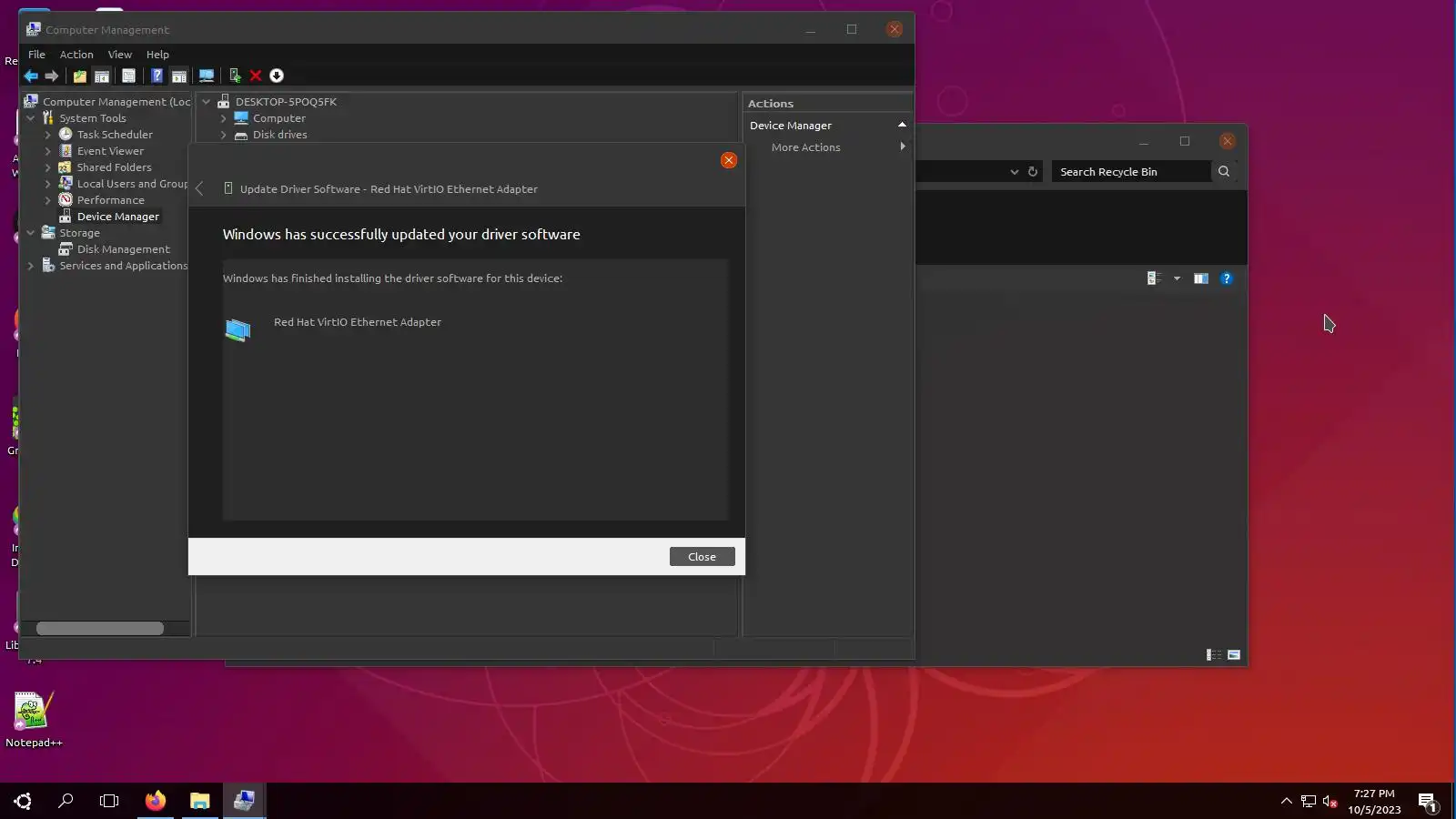Open Firefox from the taskbar
This screenshot has height=819, width=1456.
pyautogui.click(x=156, y=801)
